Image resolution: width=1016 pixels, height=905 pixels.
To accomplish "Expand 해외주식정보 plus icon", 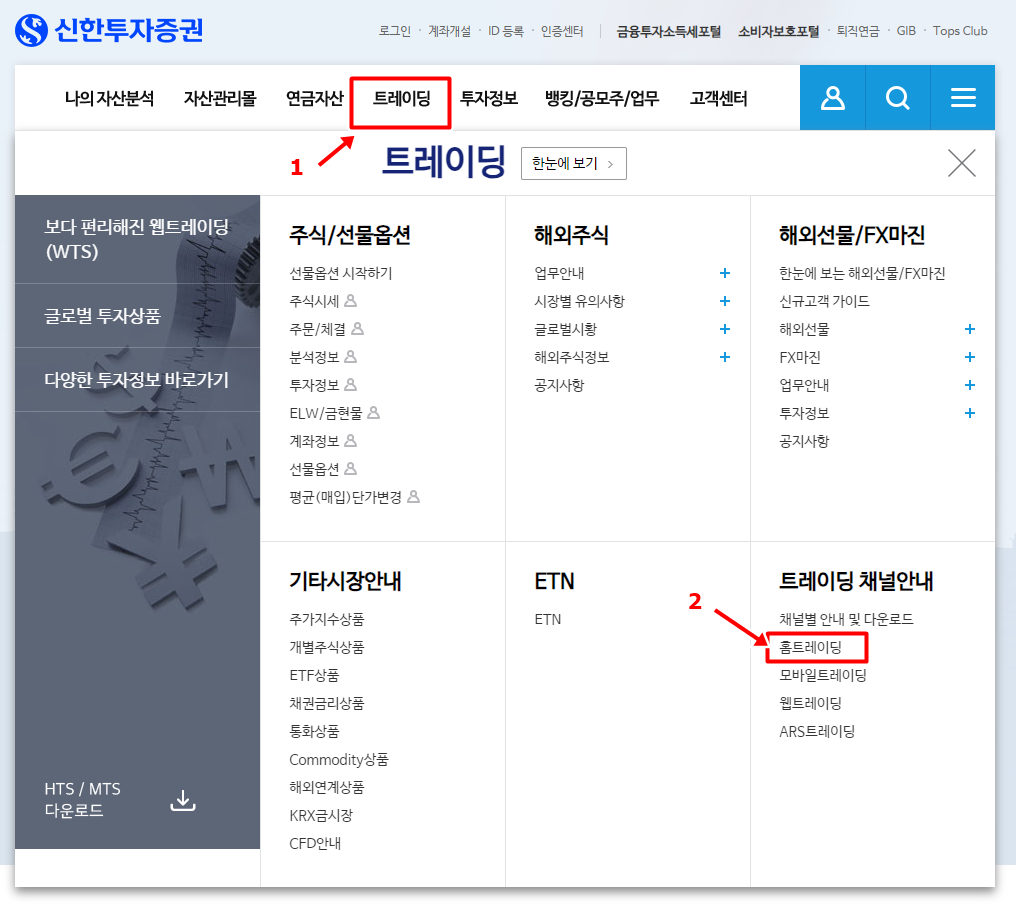I will click(725, 357).
